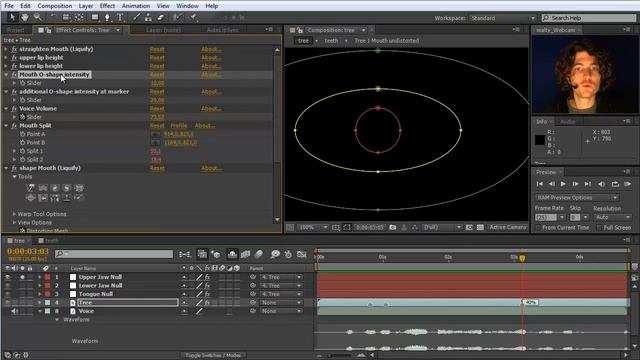This screenshot has height=360, width=640.
Task: Collapse the Mouth Split effect
Action: click(x=6, y=126)
